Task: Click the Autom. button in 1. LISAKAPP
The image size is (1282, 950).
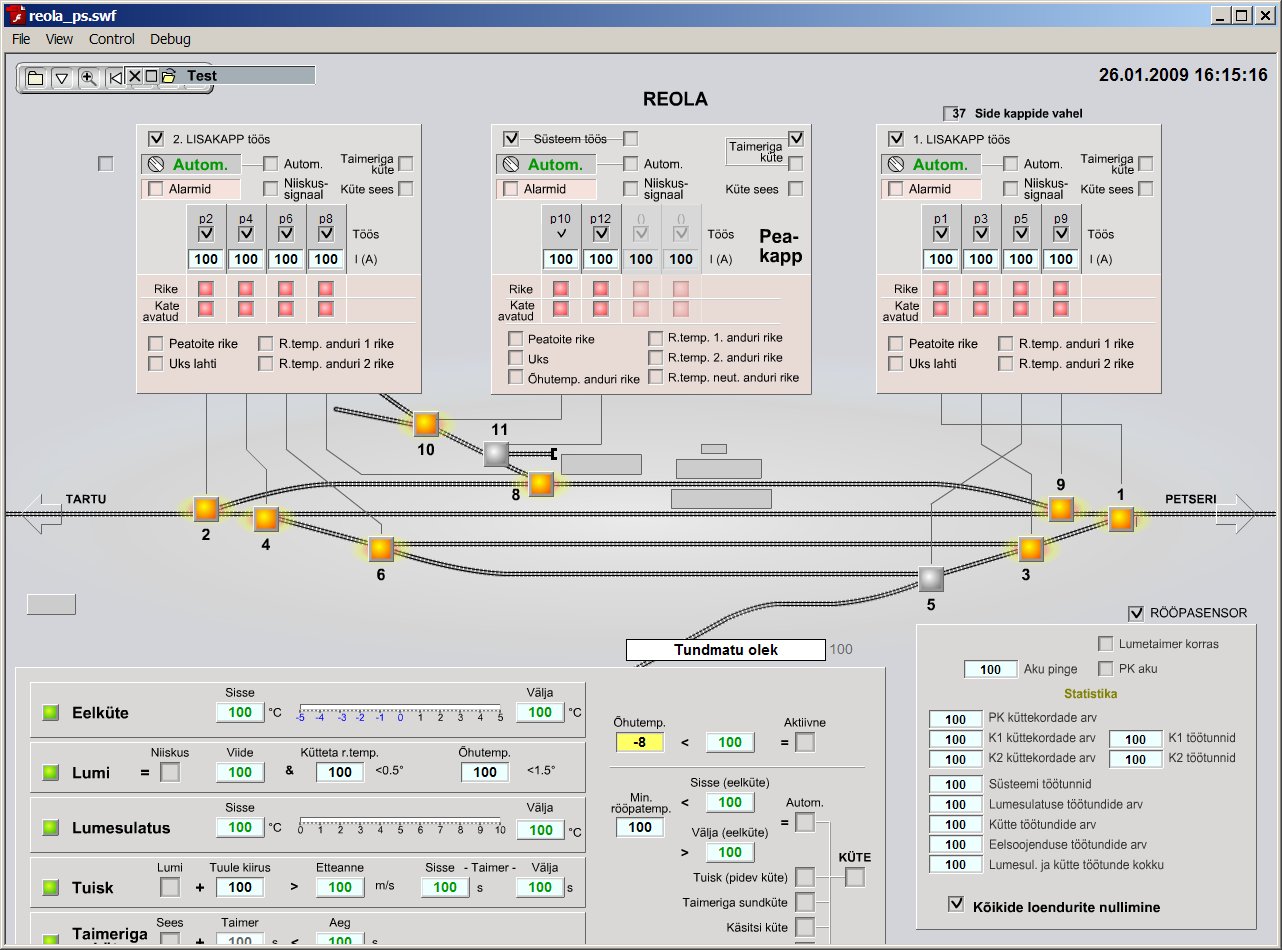Action: tap(939, 164)
